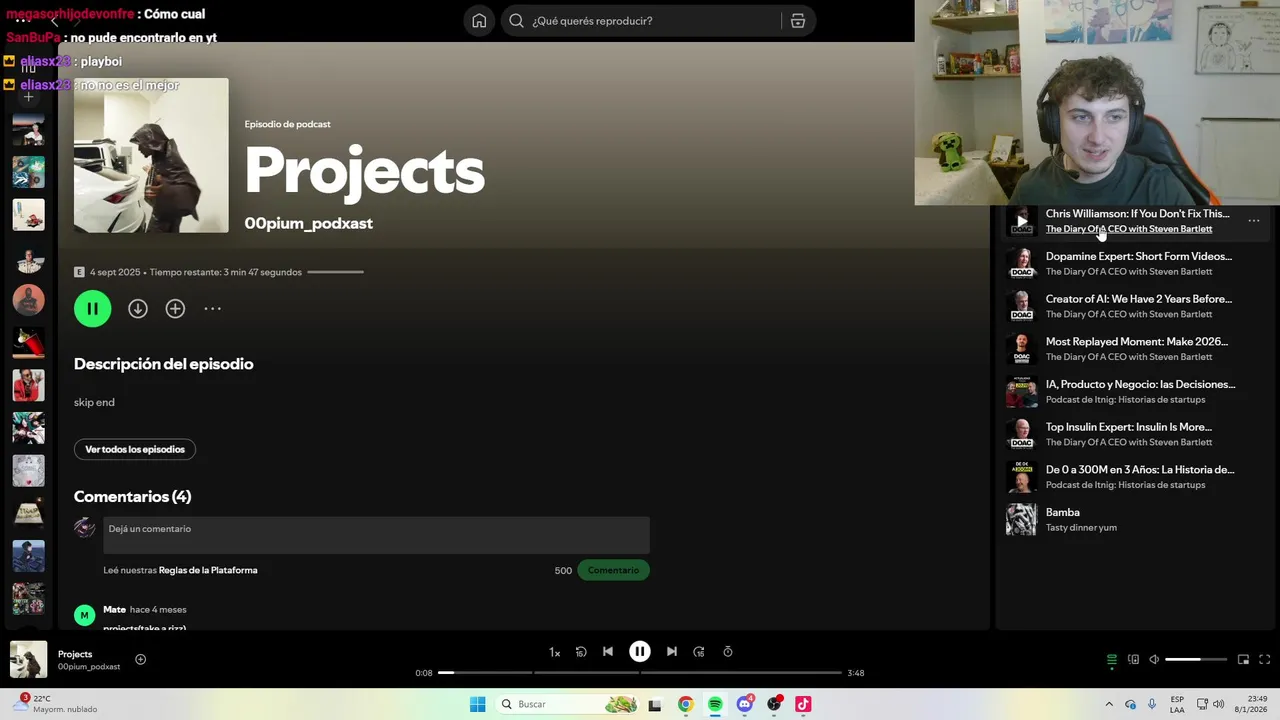The image size is (1280, 720).
Task: Add current episode via now-playing plus icon
Action: tap(140, 659)
